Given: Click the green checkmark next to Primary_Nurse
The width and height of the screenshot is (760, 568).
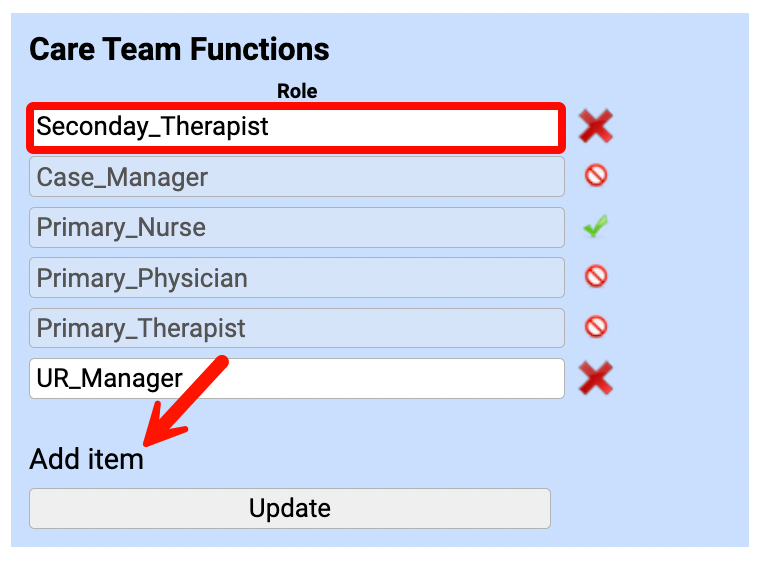Looking at the screenshot, I should (x=596, y=228).
